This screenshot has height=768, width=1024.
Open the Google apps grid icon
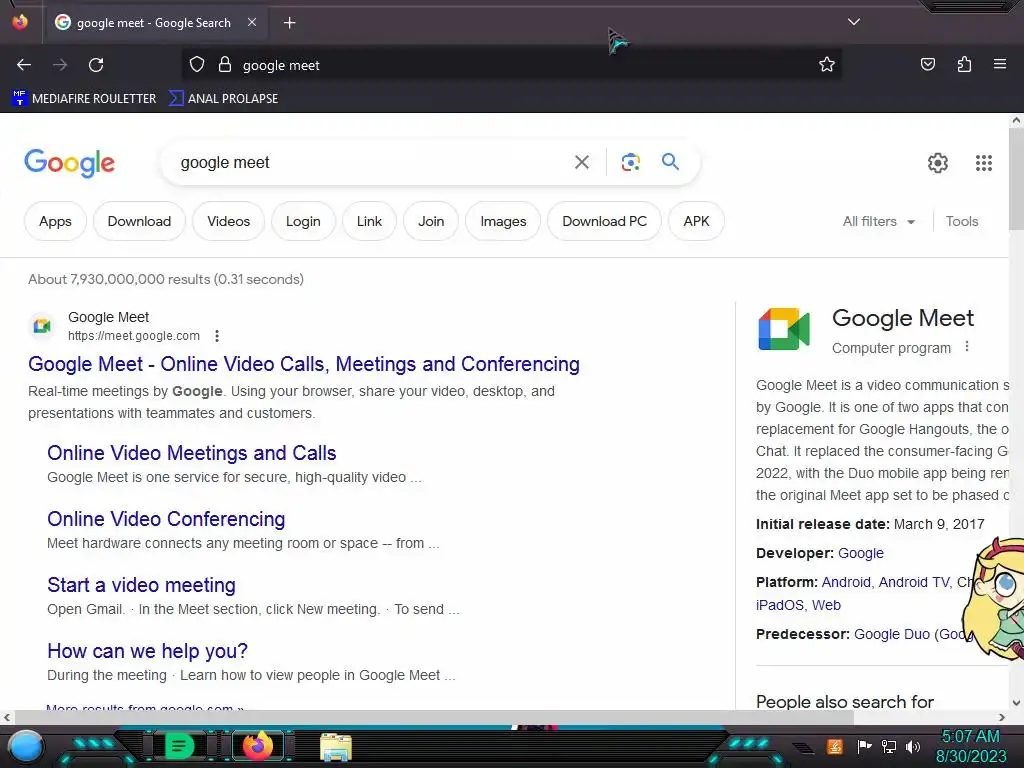click(984, 163)
